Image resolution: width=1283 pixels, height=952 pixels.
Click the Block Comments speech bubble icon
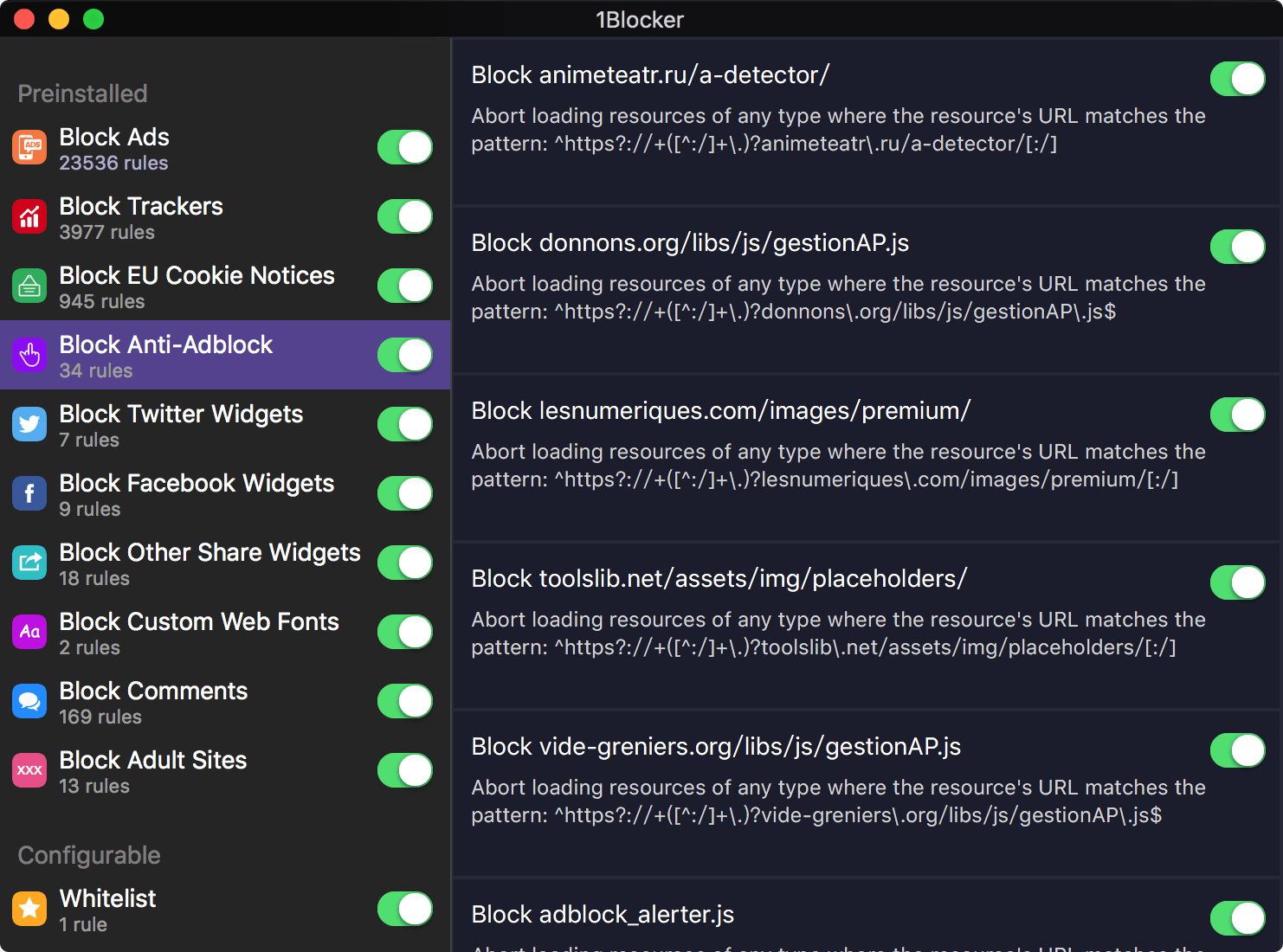click(29, 701)
